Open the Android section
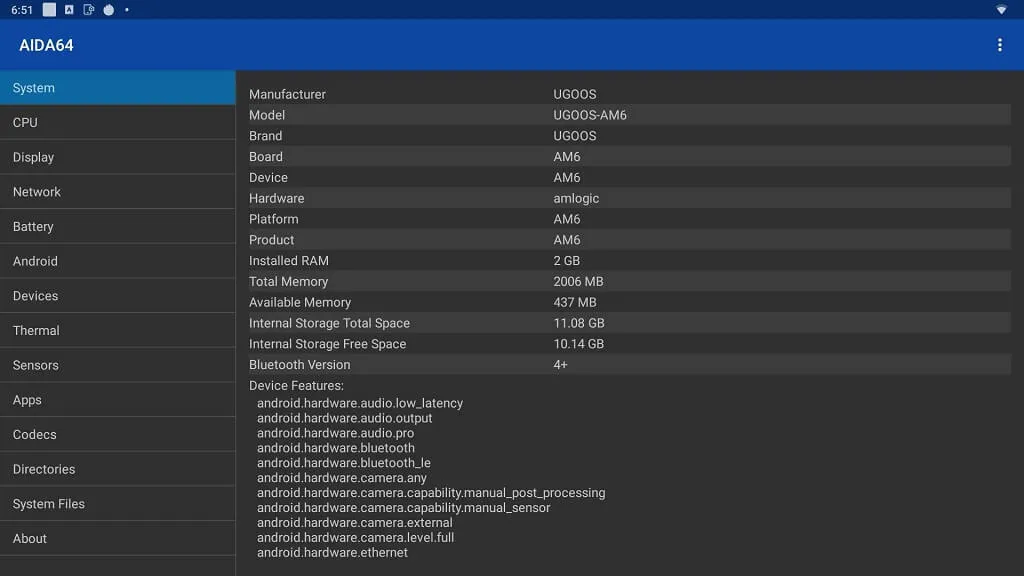1024x576 pixels. point(117,261)
